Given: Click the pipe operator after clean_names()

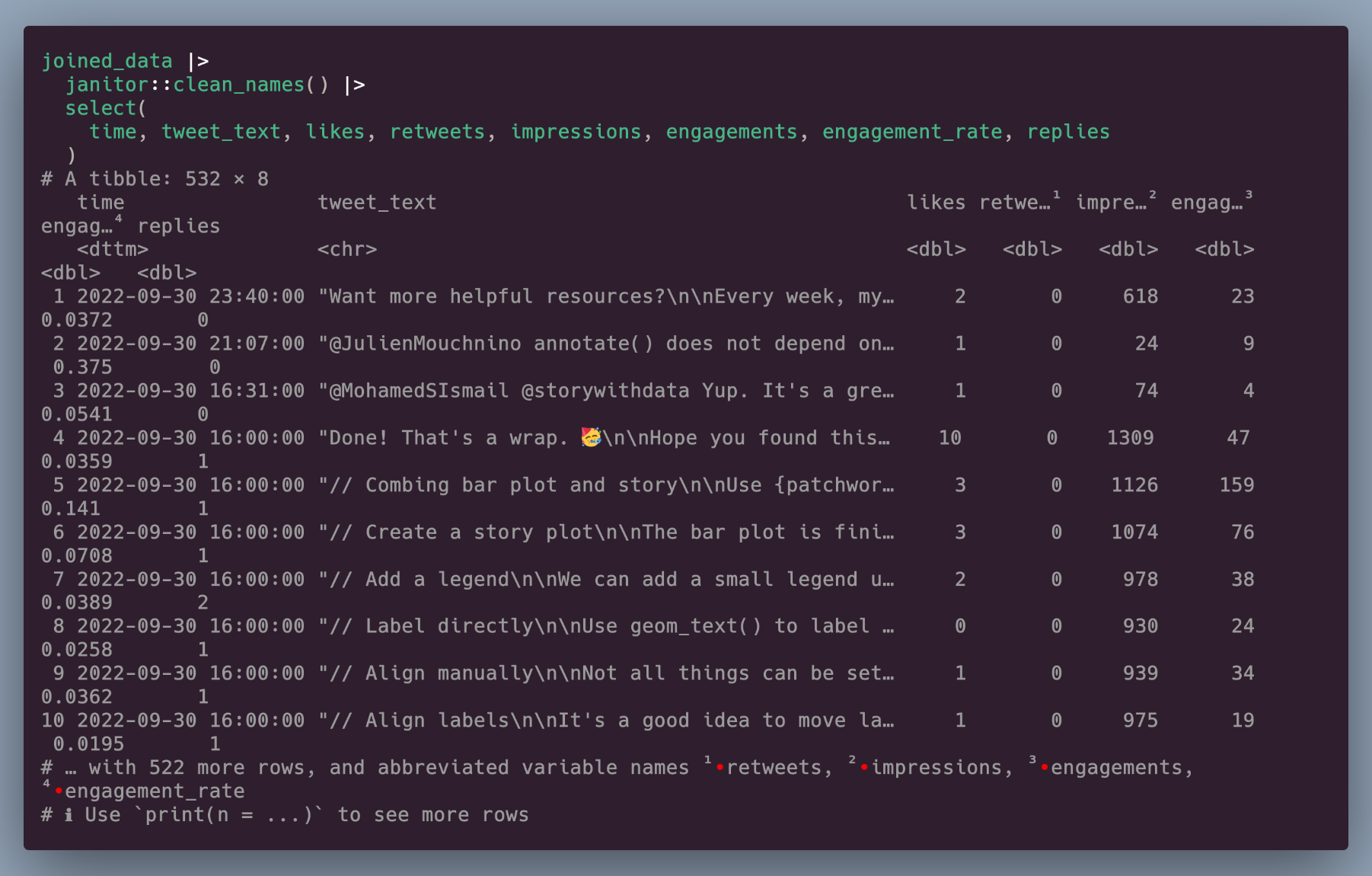Looking at the screenshot, I should [355, 85].
